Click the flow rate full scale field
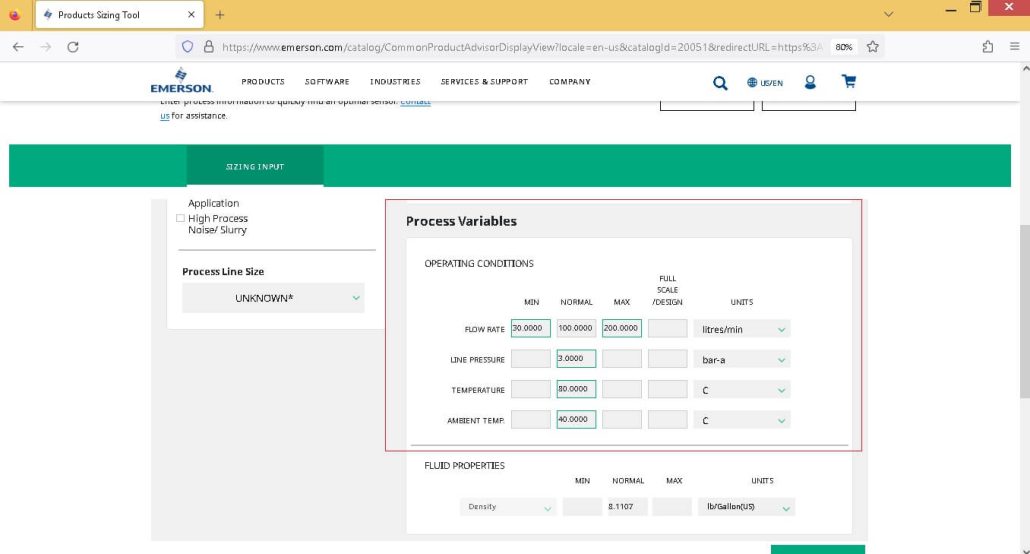 click(667, 328)
